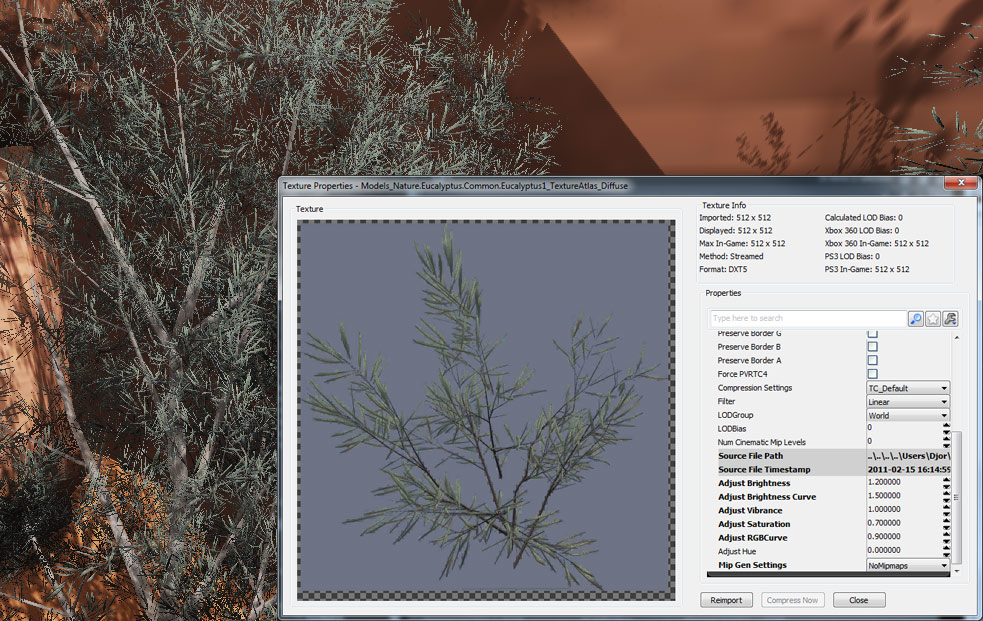
Task: Open the LODGroup dropdown set to World
Action: coord(908,415)
